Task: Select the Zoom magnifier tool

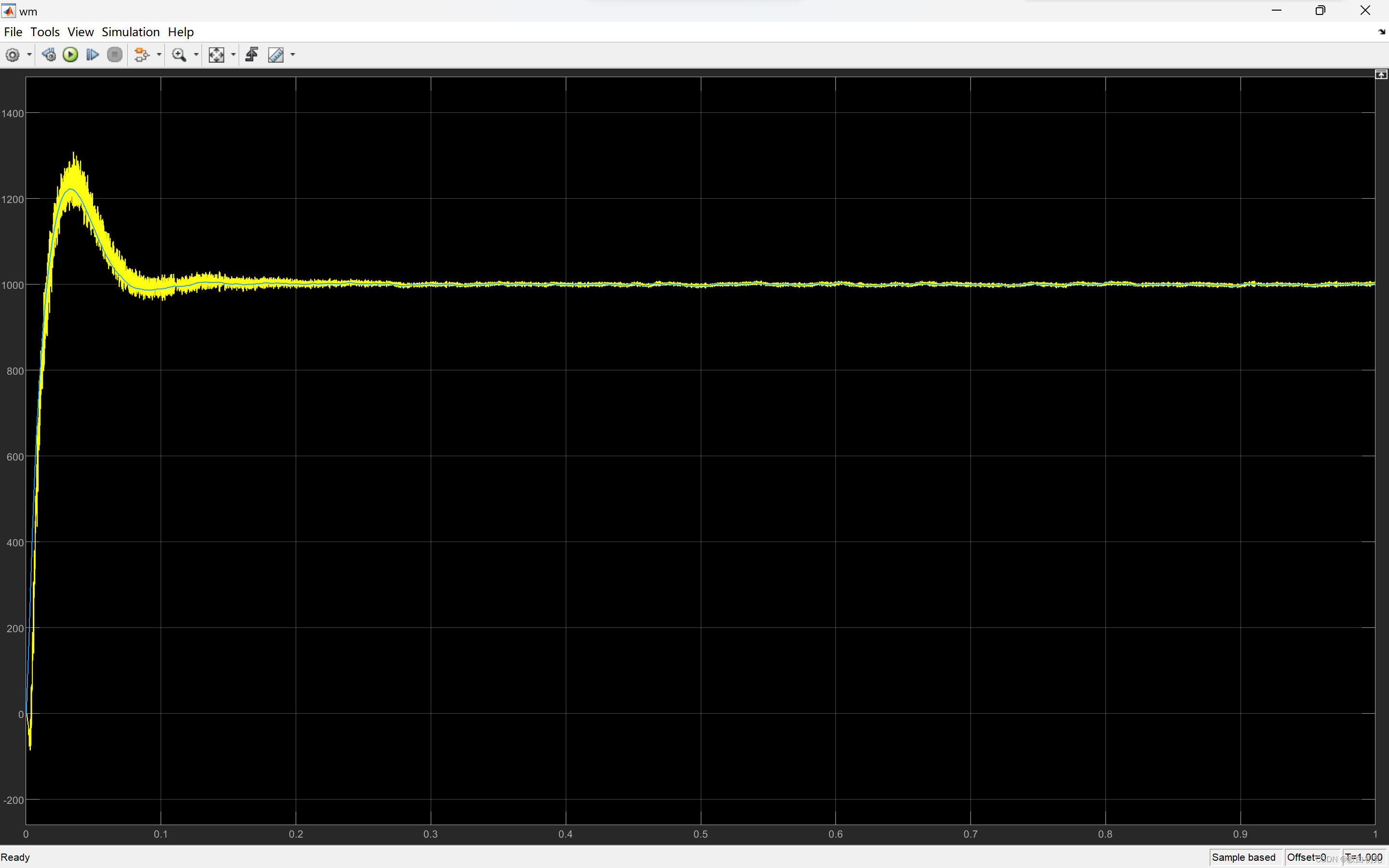Action: [x=179, y=55]
